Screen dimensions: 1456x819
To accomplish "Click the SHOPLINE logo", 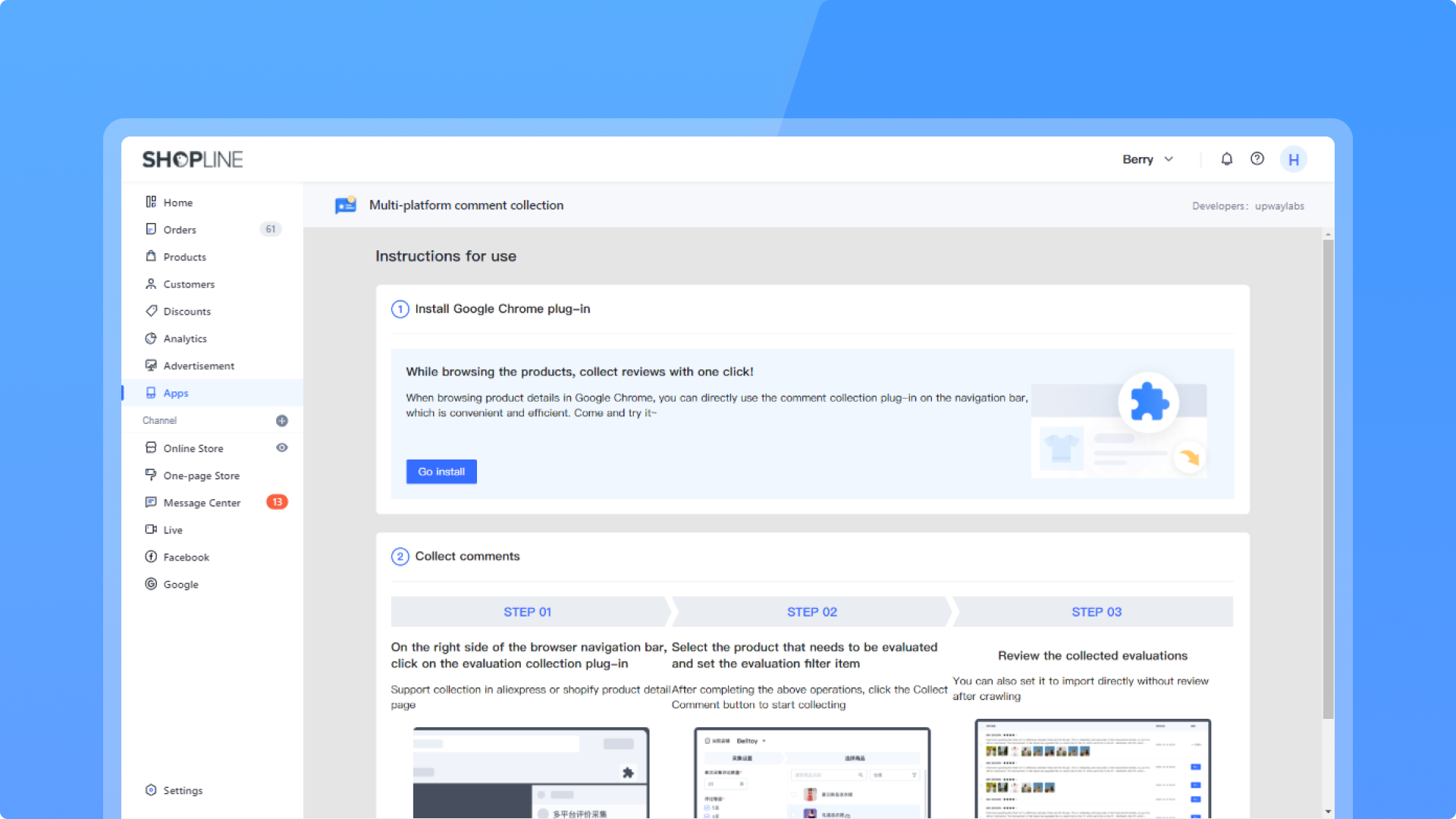I will click(193, 159).
